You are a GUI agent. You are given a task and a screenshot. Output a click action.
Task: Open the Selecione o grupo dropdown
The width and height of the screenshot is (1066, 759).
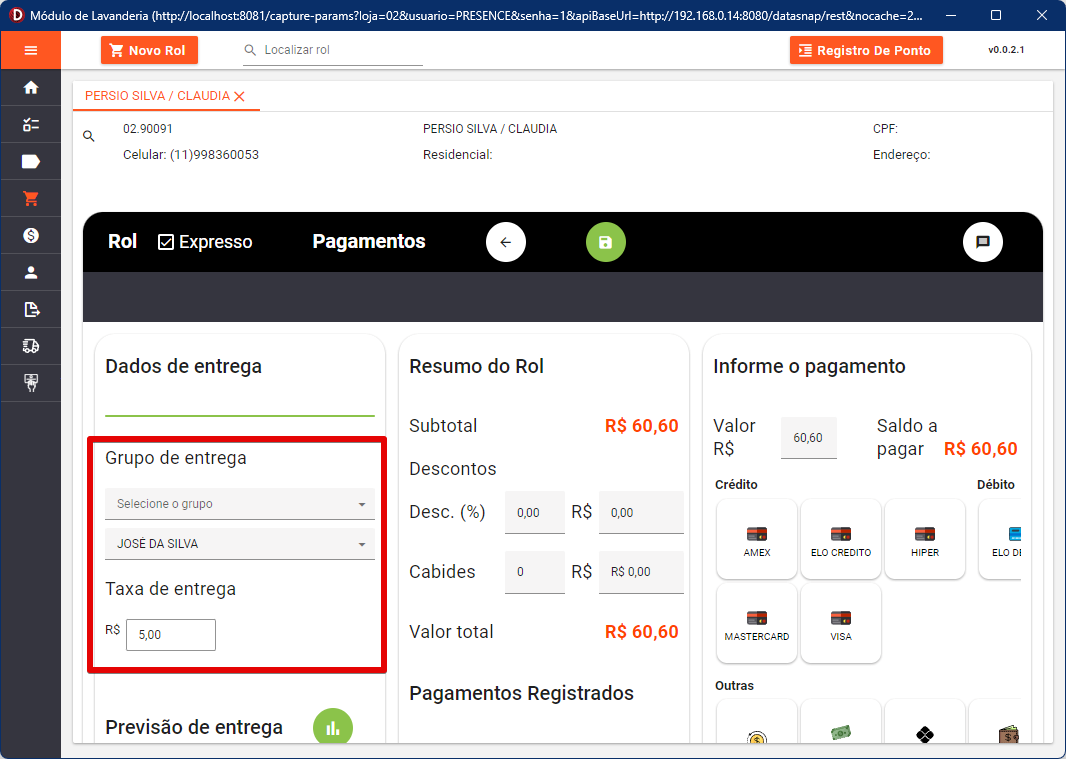[x=240, y=504]
